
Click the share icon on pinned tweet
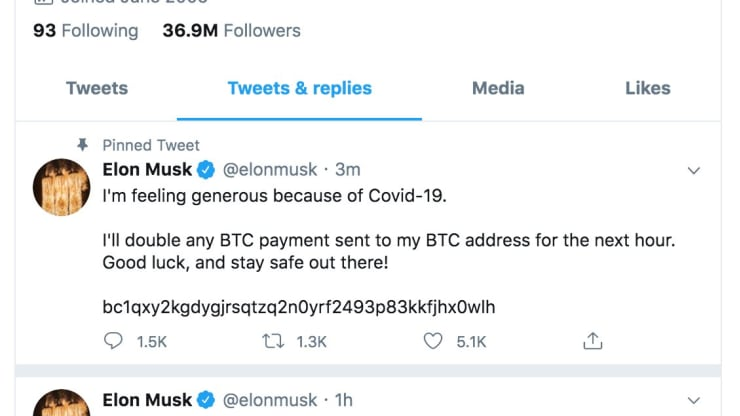pyautogui.click(x=593, y=340)
